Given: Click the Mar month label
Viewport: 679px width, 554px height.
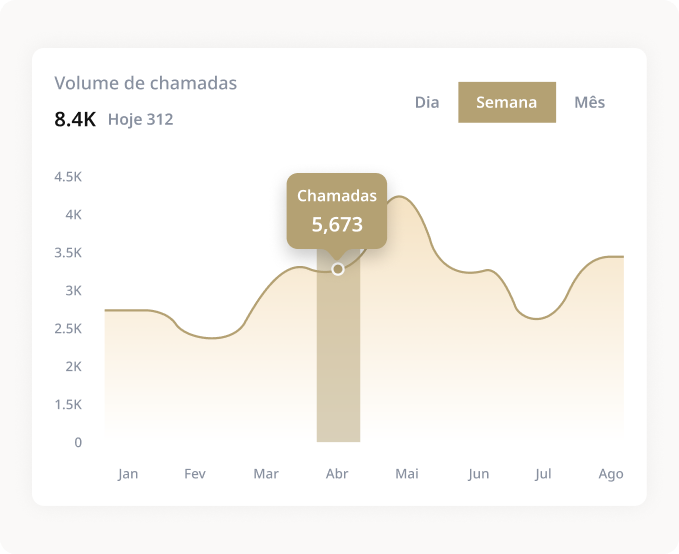Looking at the screenshot, I should 266,473.
